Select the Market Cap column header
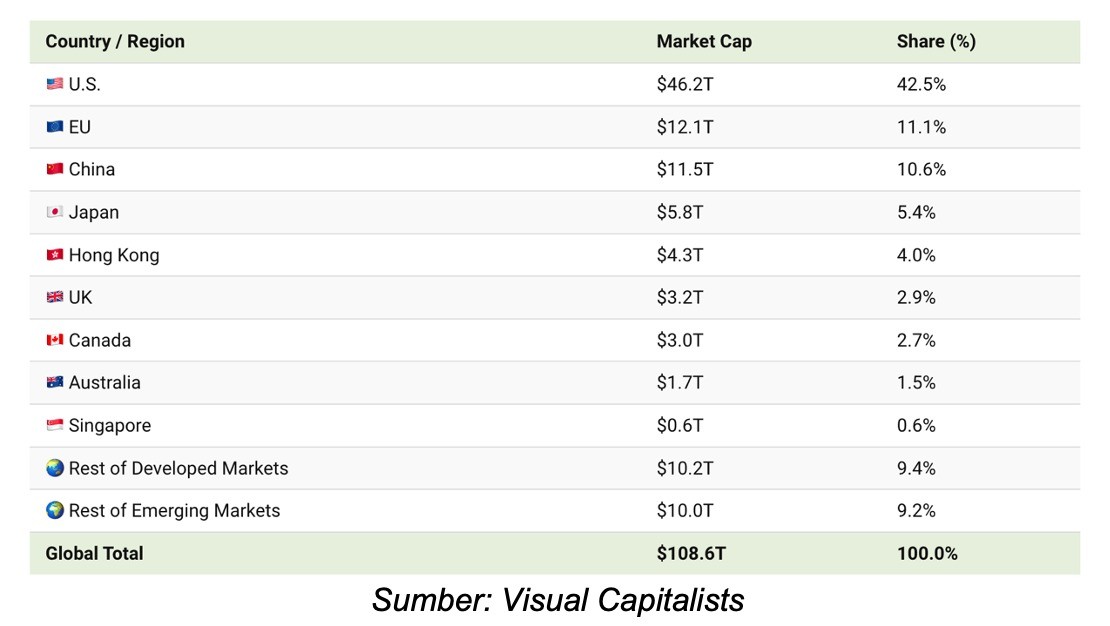1110x626 pixels. pos(704,42)
